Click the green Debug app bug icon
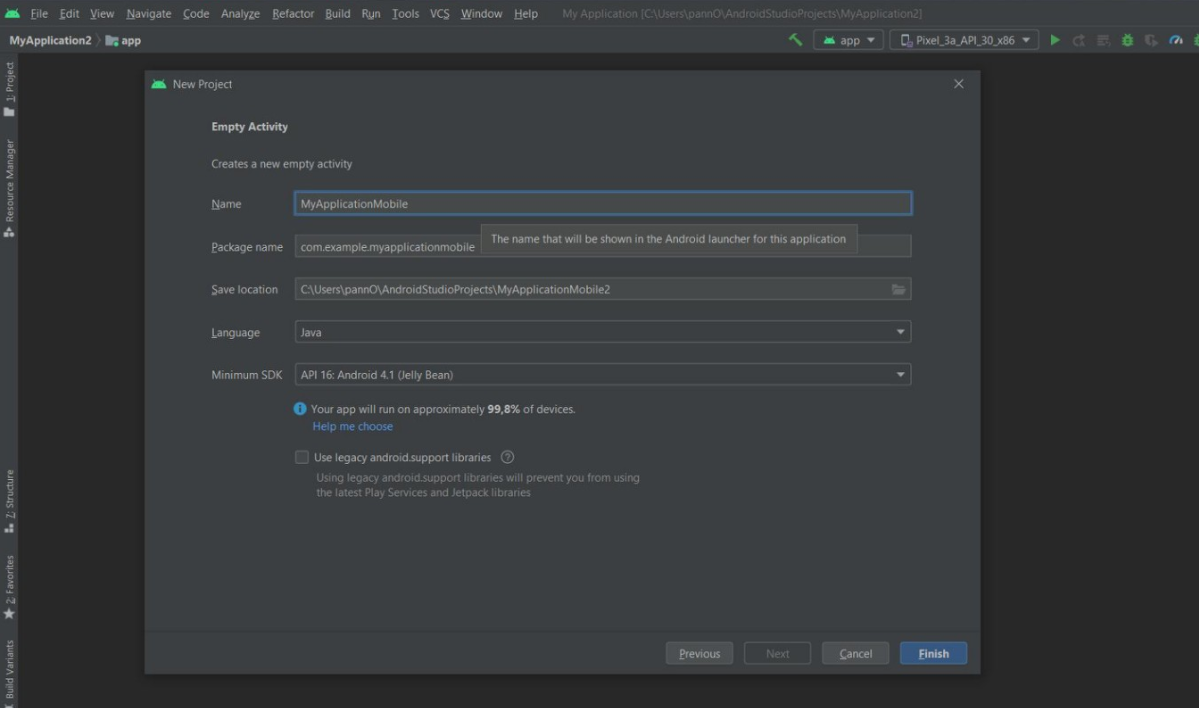 (x=1127, y=40)
